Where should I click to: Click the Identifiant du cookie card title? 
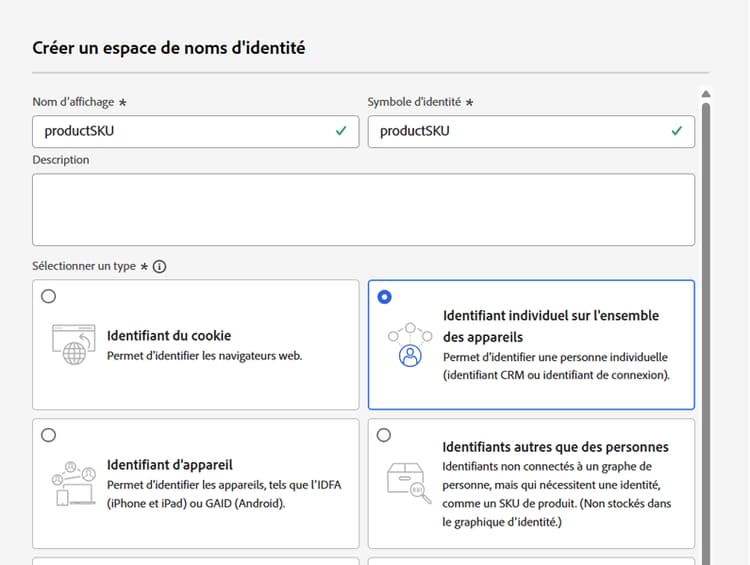click(169, 336)
